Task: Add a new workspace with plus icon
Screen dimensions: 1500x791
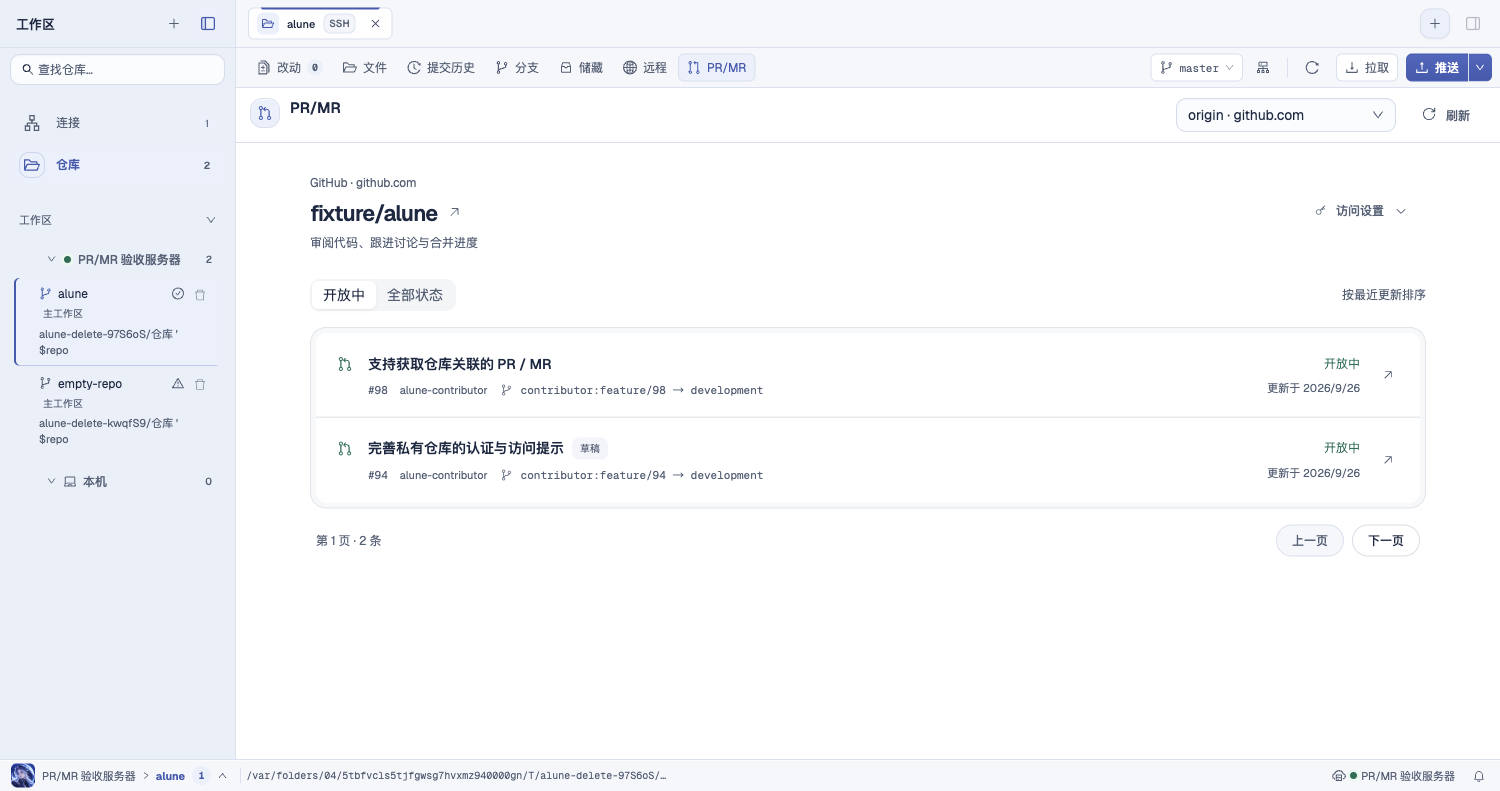Action: (x=174, y=23)
